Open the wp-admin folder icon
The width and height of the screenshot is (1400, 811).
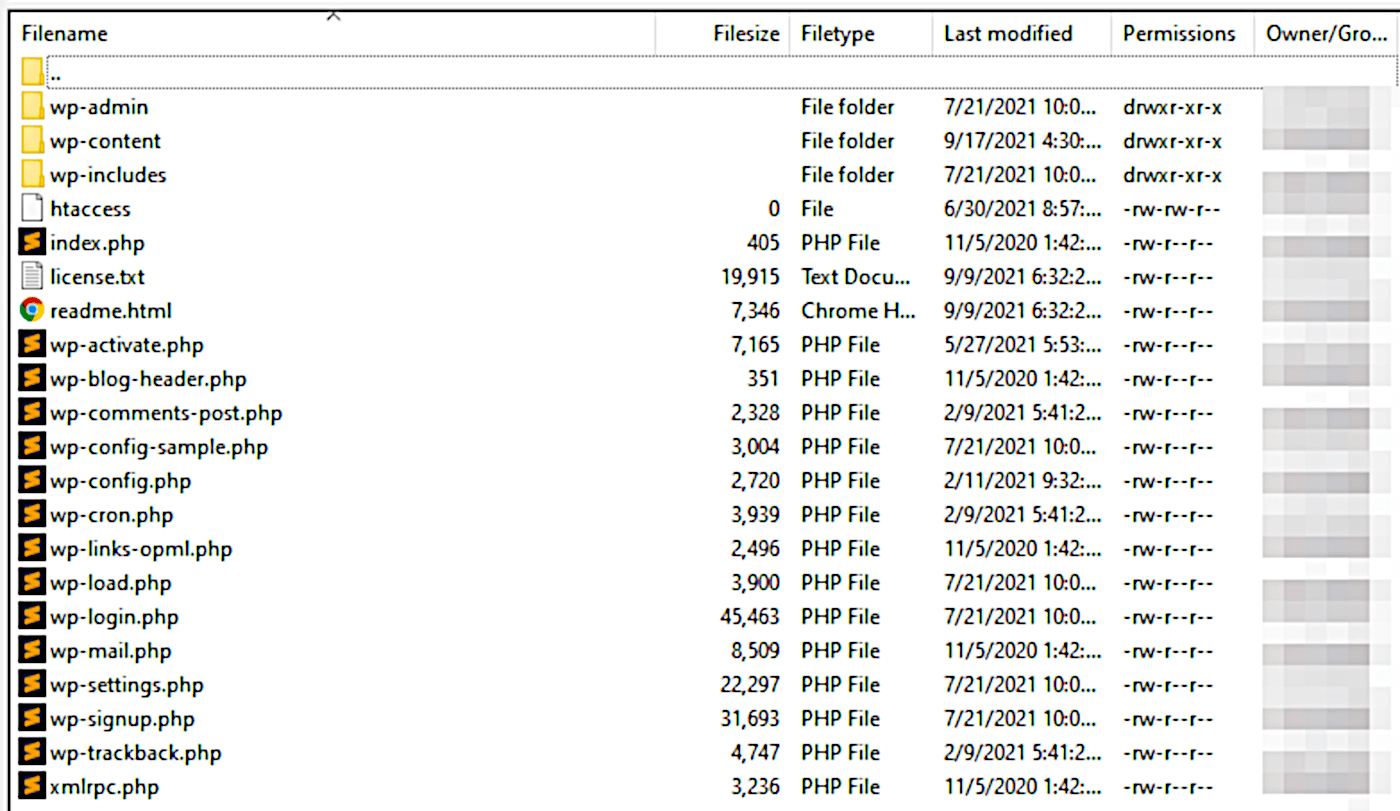pos(31,106)
